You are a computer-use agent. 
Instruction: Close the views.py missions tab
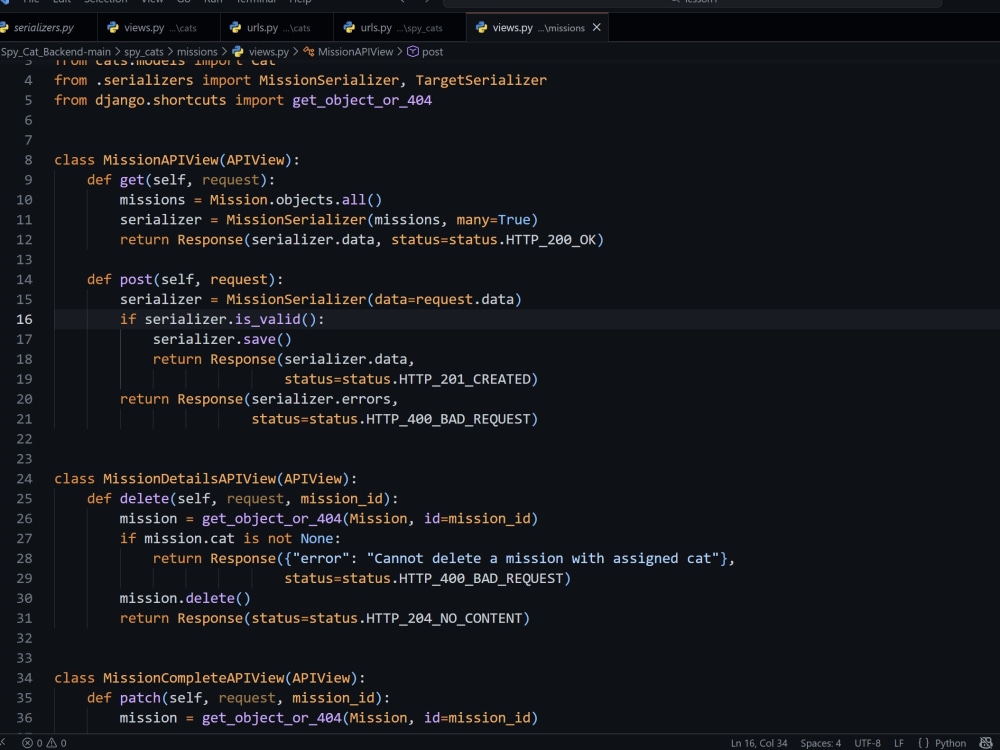coord(596,27)
